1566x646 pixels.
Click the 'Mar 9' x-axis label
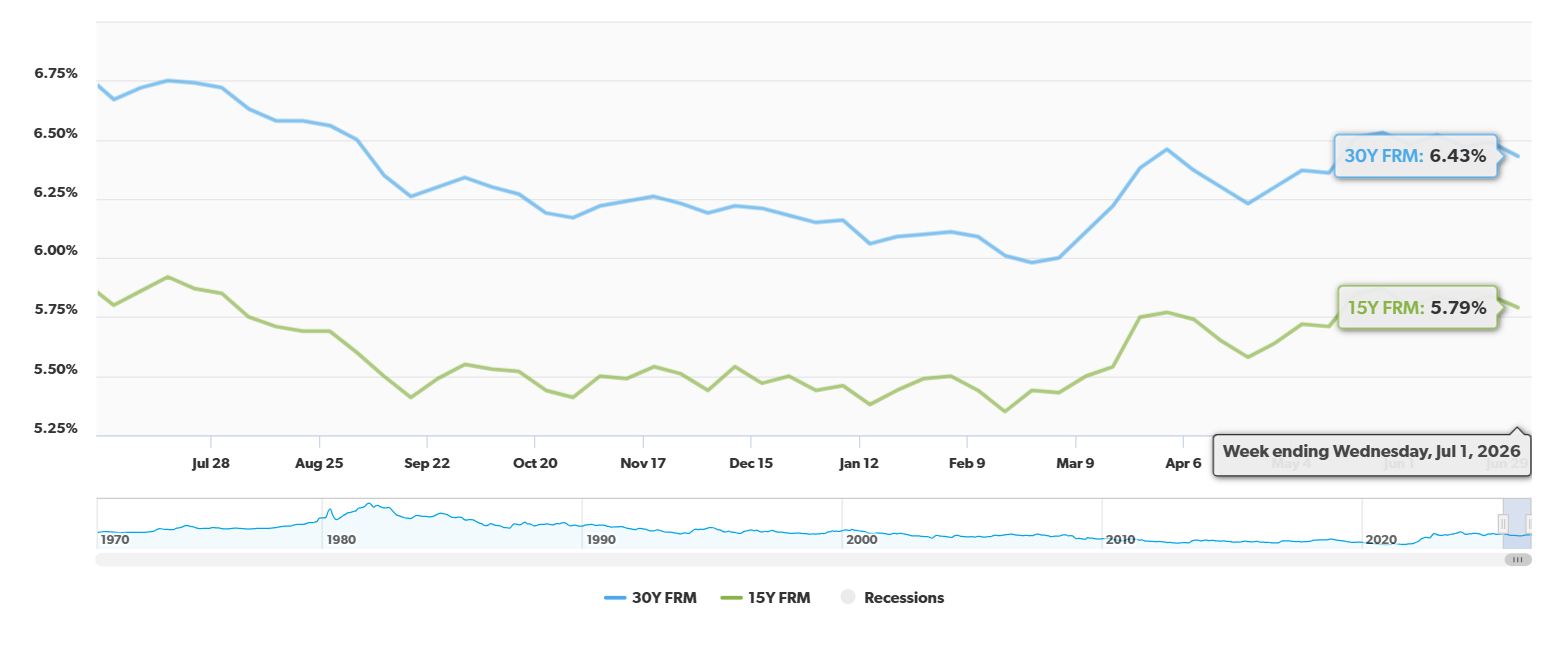[x=1075, y=464]
